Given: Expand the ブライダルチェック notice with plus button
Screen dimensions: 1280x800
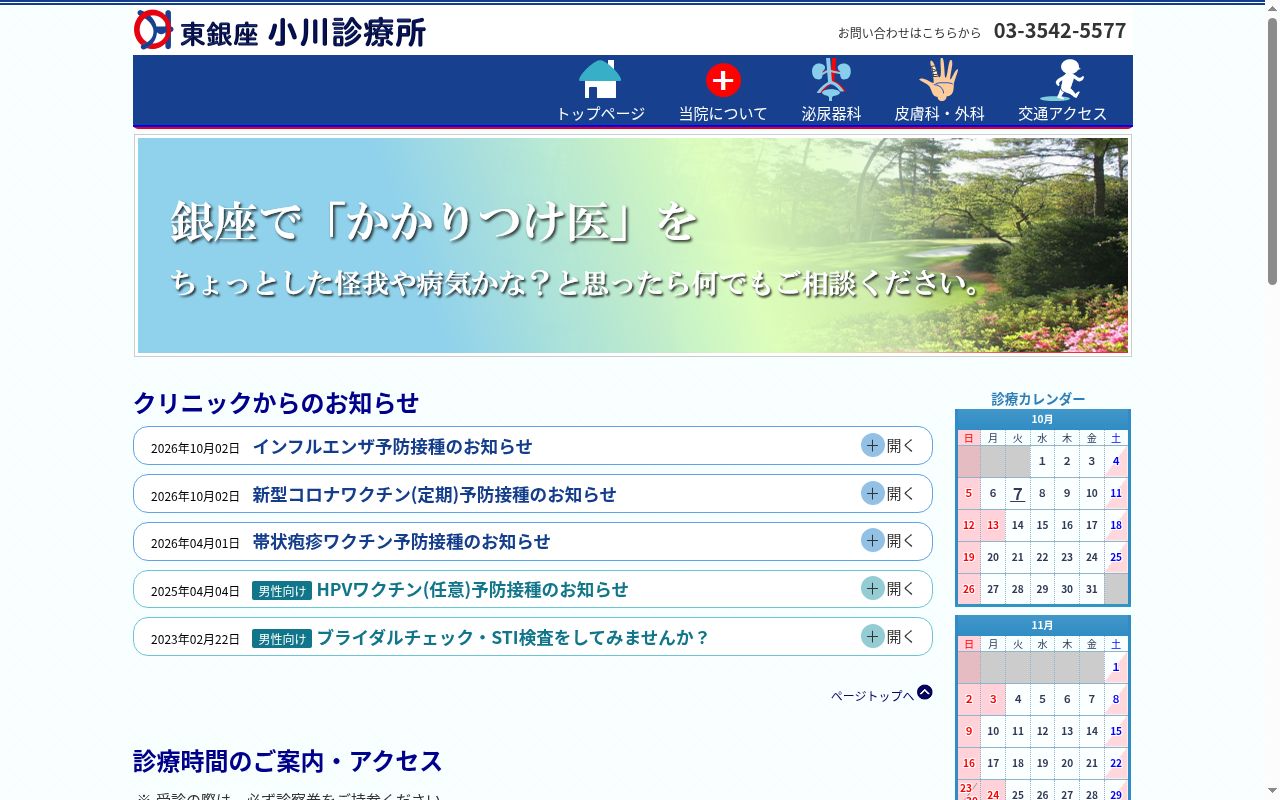Looking at the screenshot, I should tap(873, 636).
